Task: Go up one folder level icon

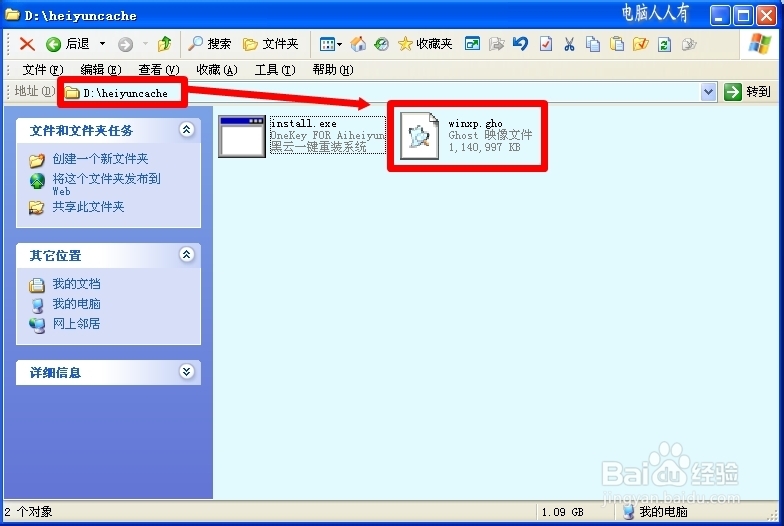Action: pyautogui.click(x=164, y=44)
